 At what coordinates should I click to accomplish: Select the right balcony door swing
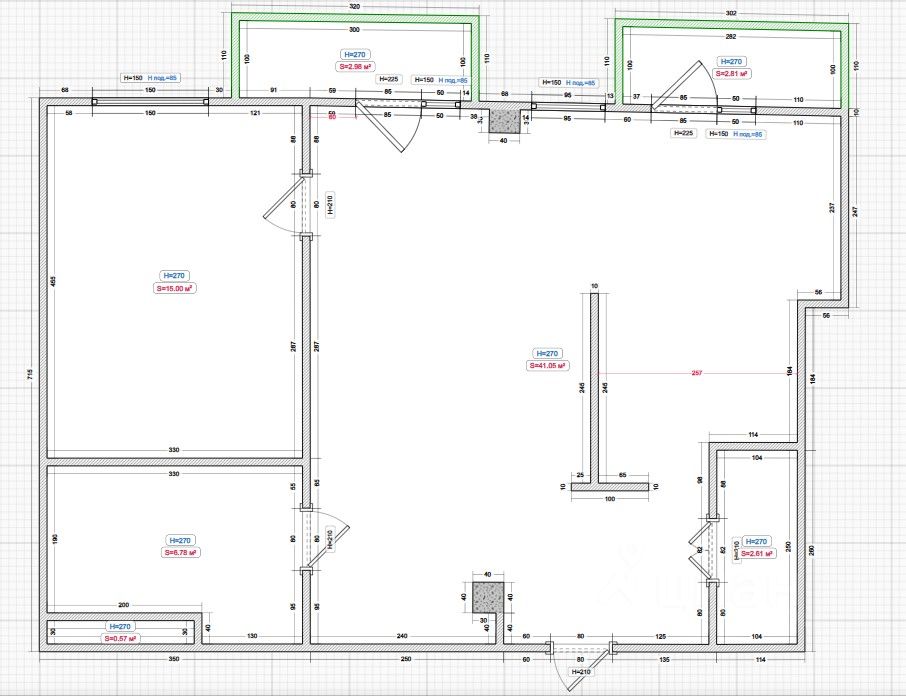684,85
